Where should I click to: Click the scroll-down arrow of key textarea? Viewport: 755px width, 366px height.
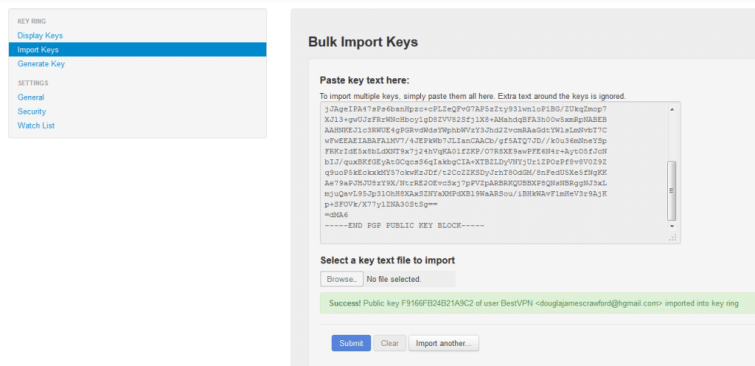coord(672,226)
